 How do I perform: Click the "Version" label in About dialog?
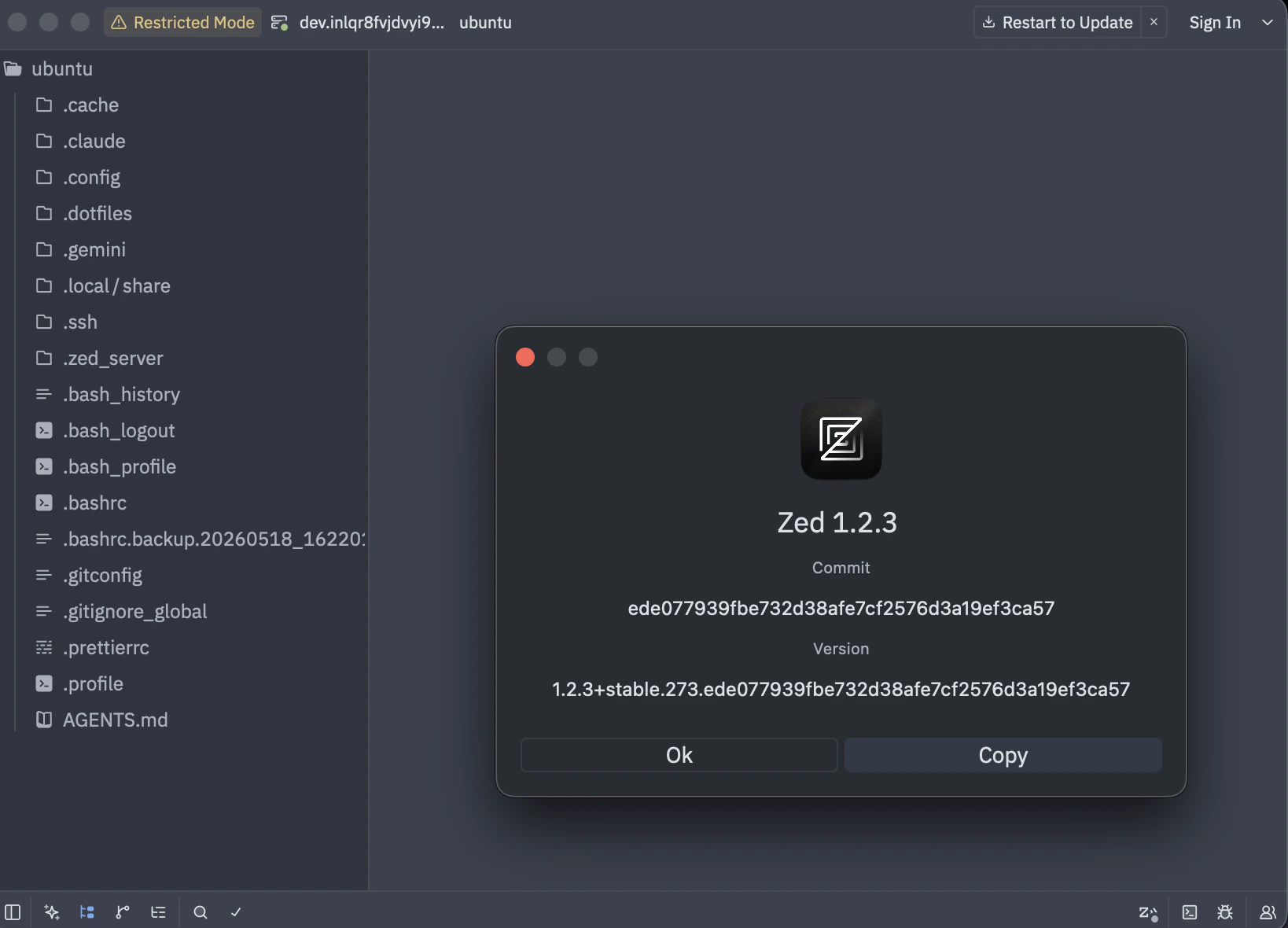click(841, 649)
